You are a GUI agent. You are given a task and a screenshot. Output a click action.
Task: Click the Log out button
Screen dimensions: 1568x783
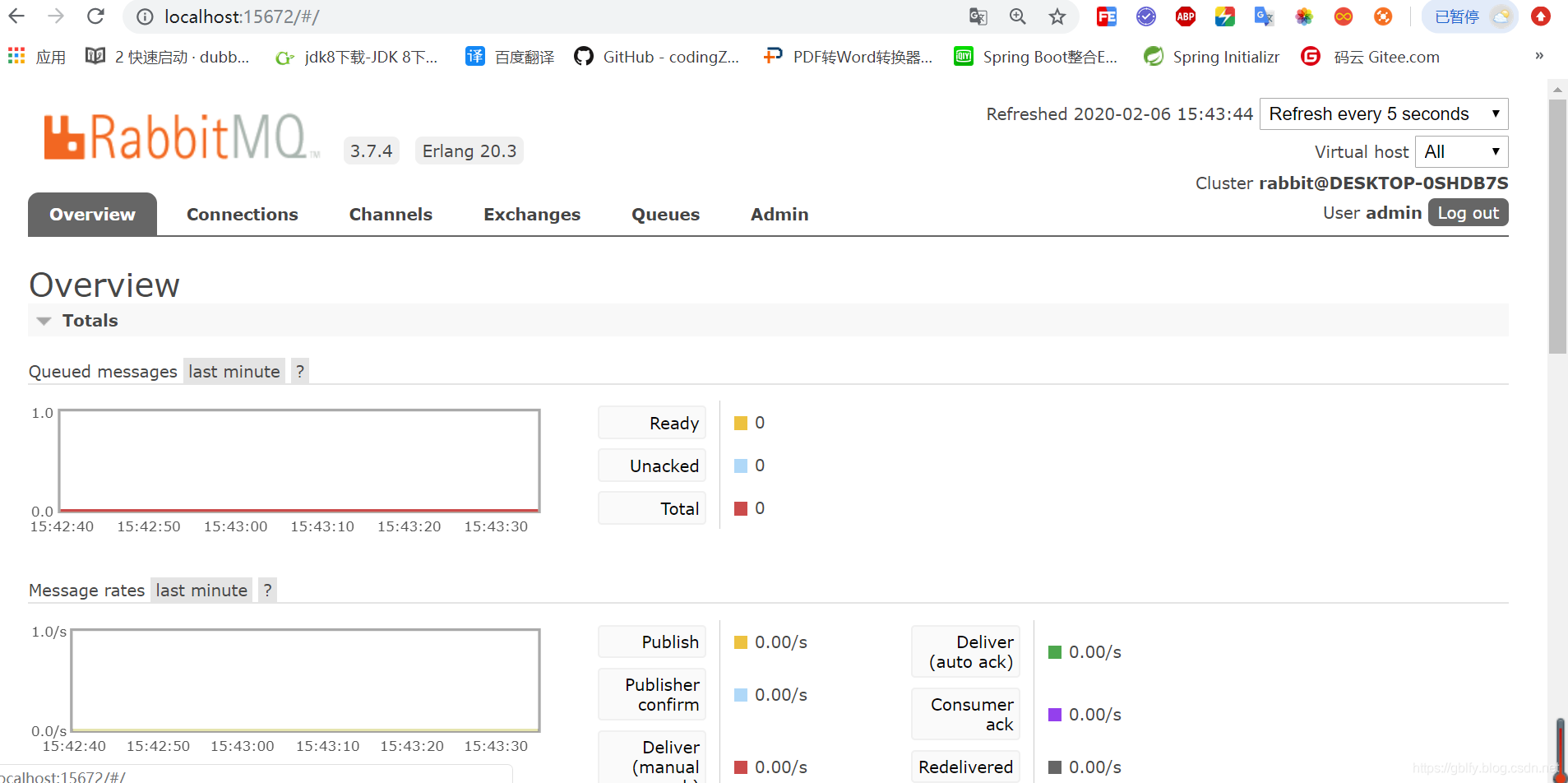click(x=1468, y=213)
